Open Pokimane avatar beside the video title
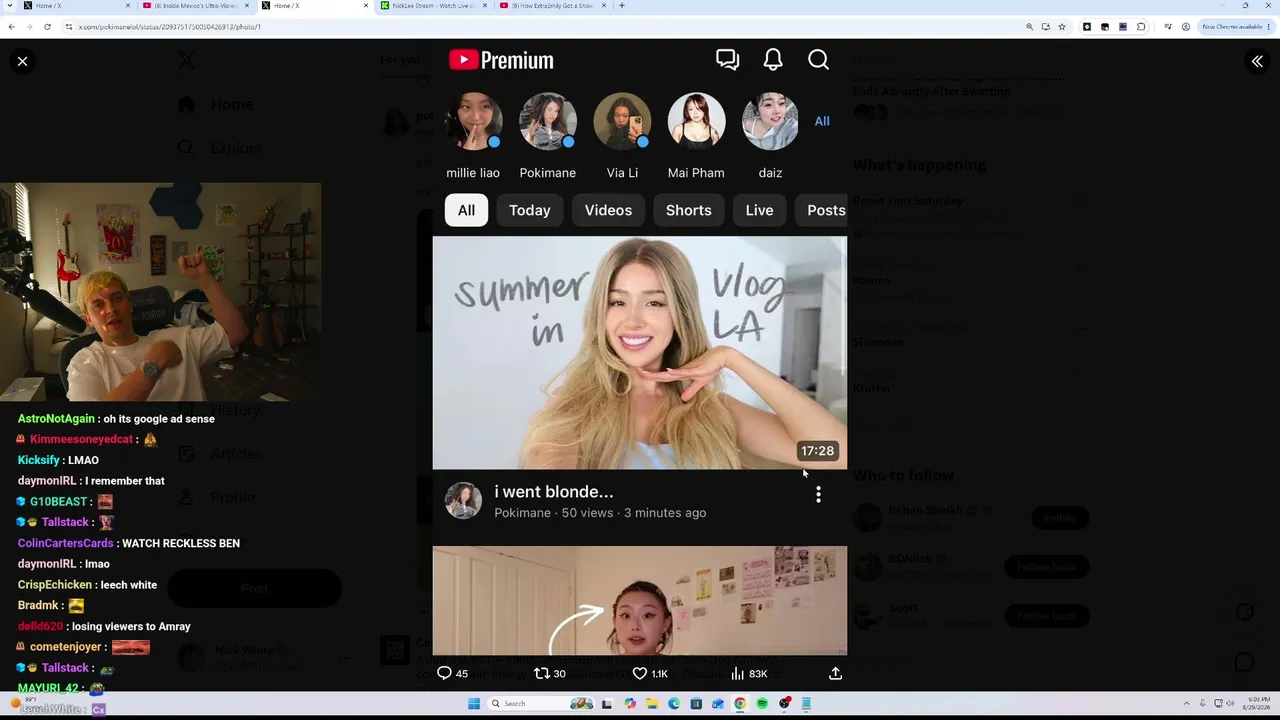The height and width of the screenshot is (720, 1280). (x=463, y=501)
